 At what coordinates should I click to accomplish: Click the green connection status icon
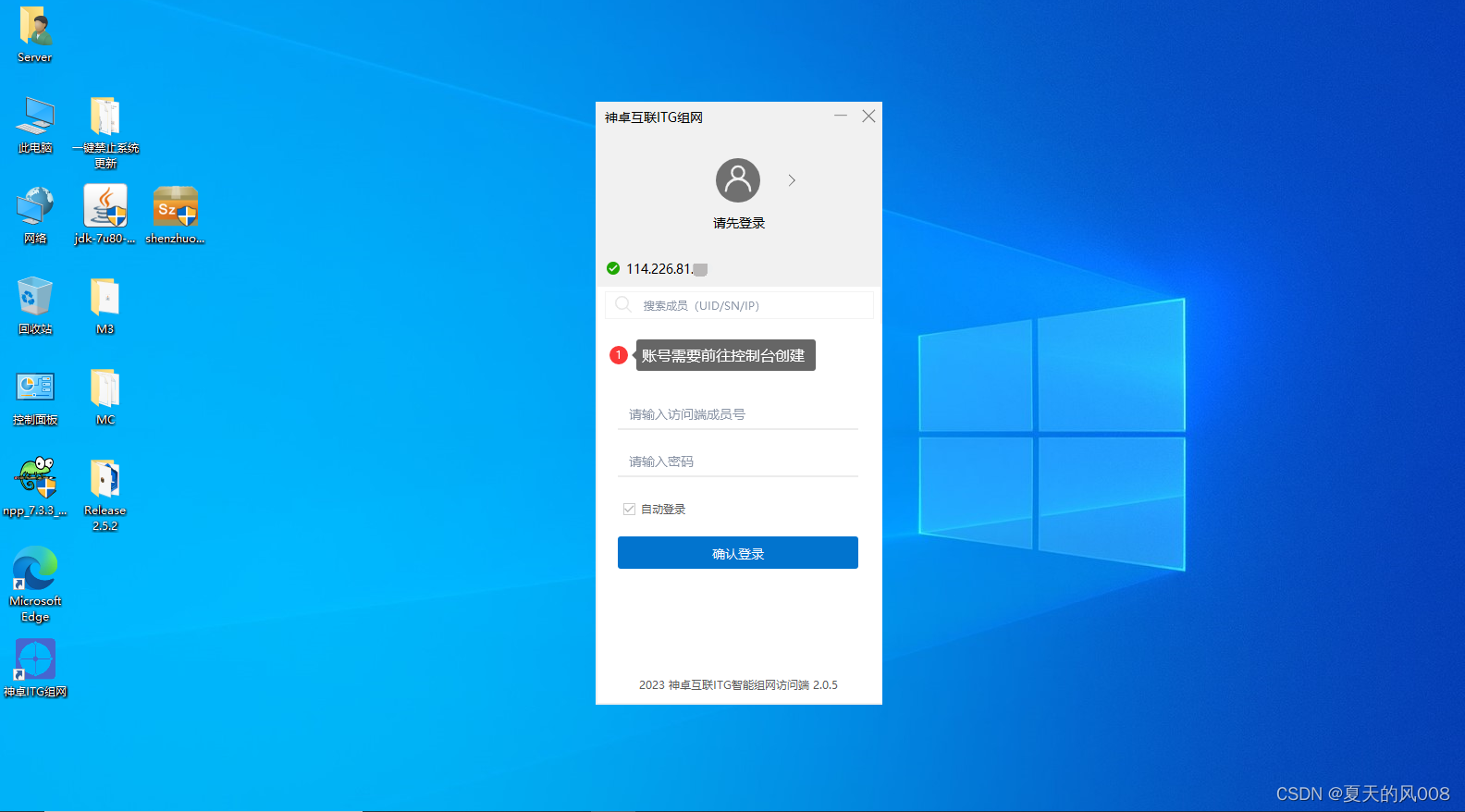tap(613, 268)
